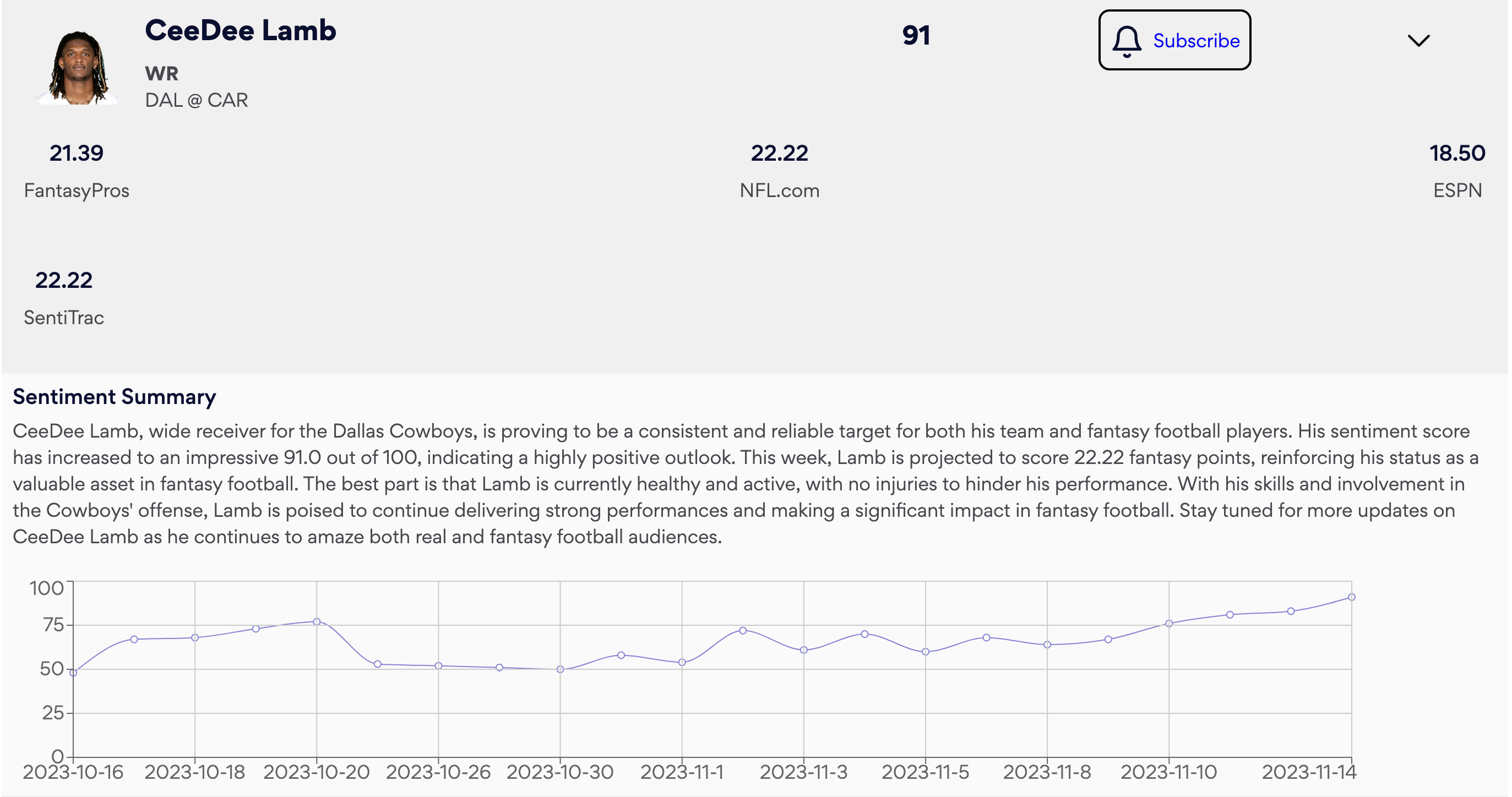Click the CeeDee Lamb name heading

click(x=240, y=30)
